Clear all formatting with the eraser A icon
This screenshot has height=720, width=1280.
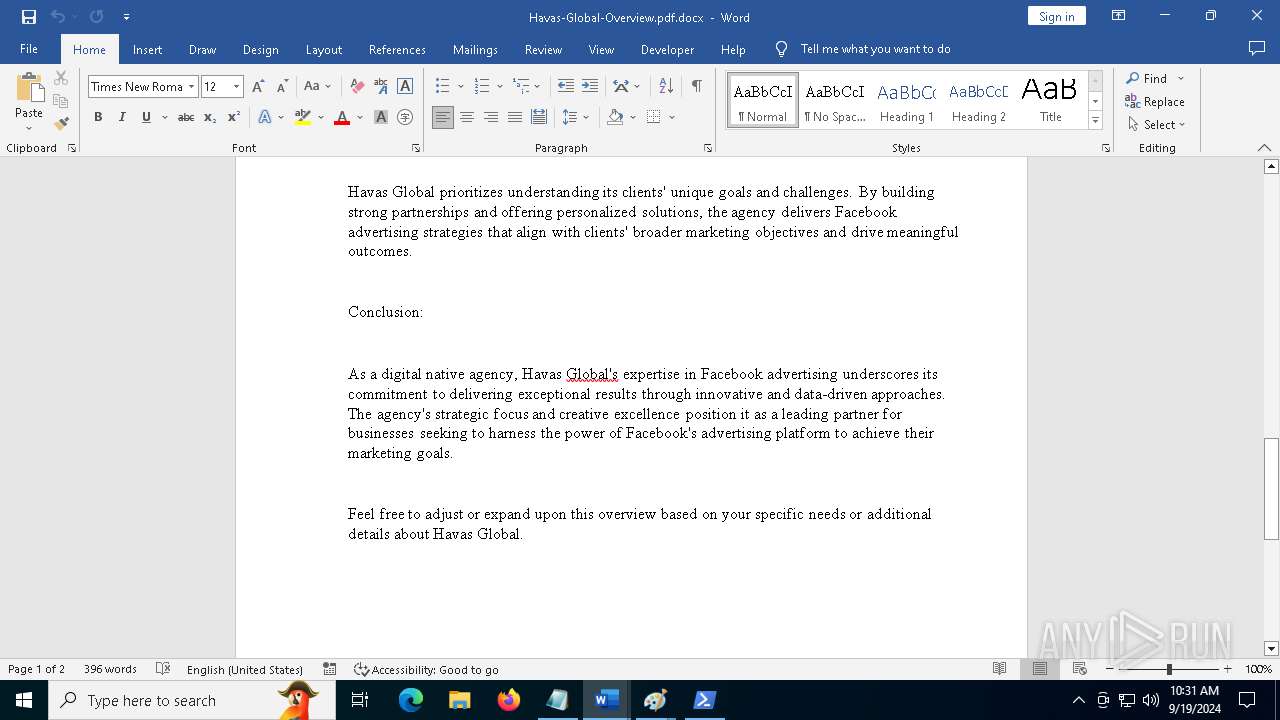click(x=357, y=87)
